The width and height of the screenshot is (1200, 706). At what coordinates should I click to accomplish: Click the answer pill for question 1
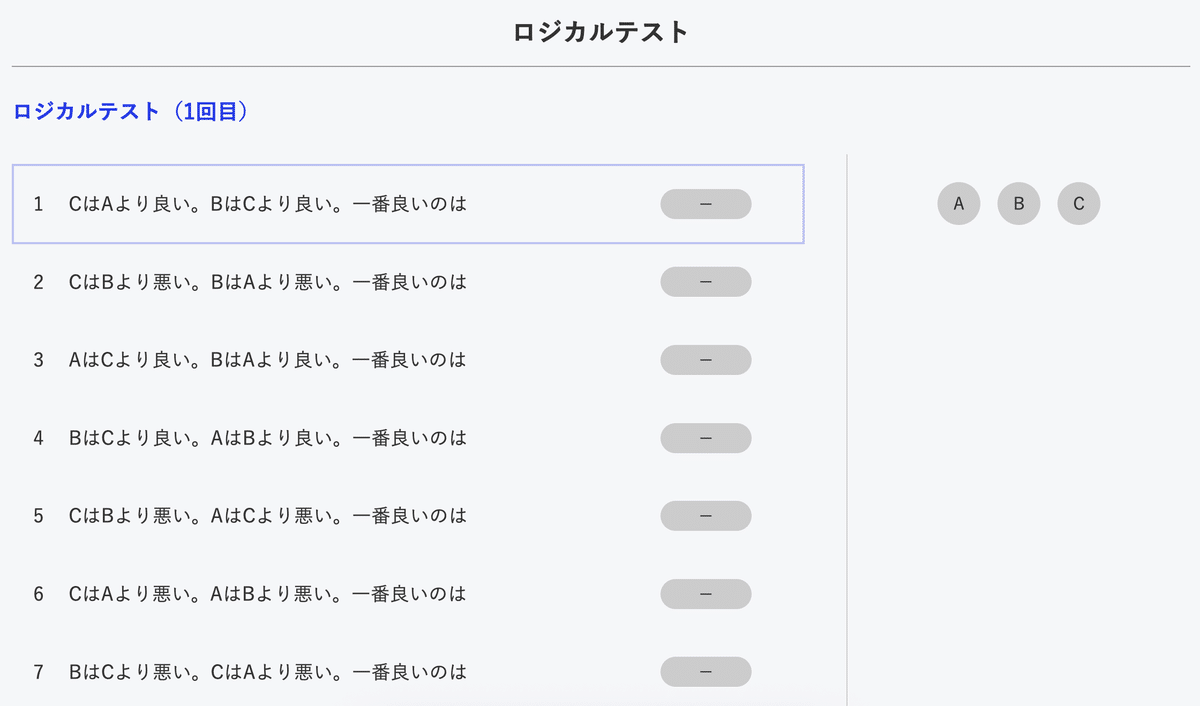pyautogui.click(x=706, y=204)
